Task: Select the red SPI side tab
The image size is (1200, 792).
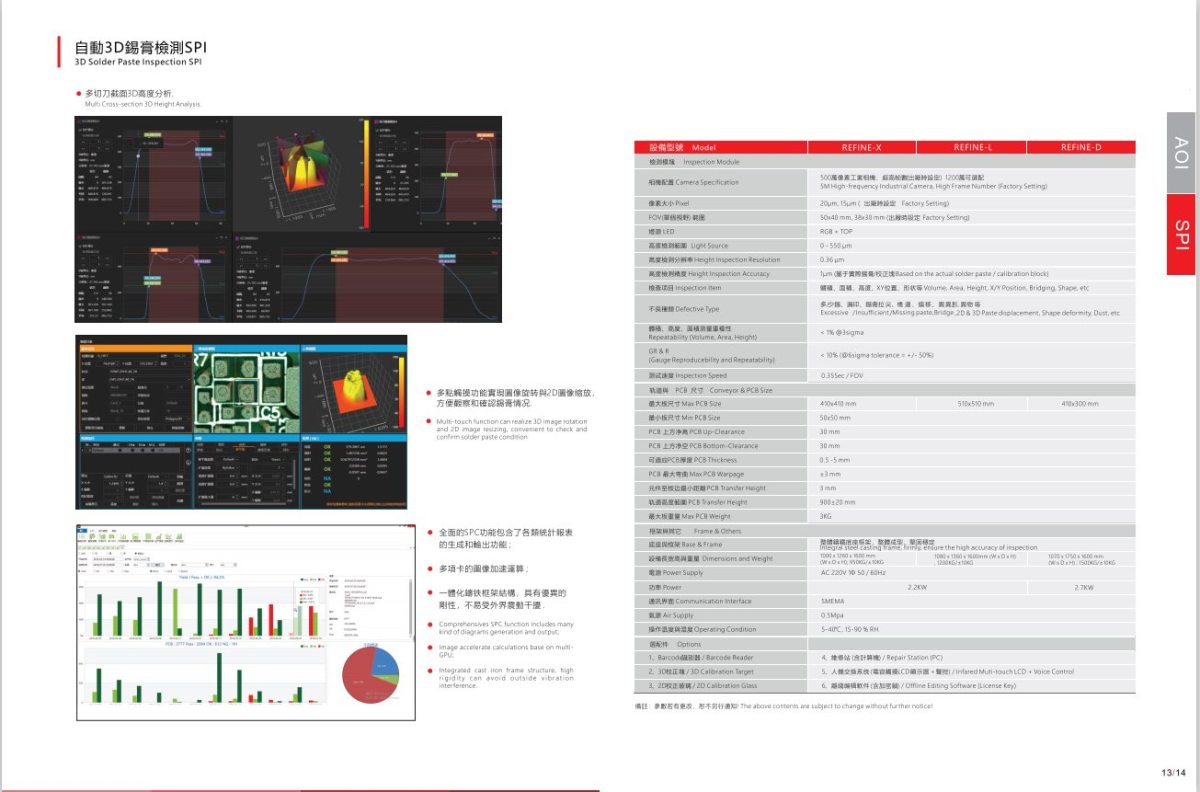Action: pyautogui.click(x=1183, y=230)
